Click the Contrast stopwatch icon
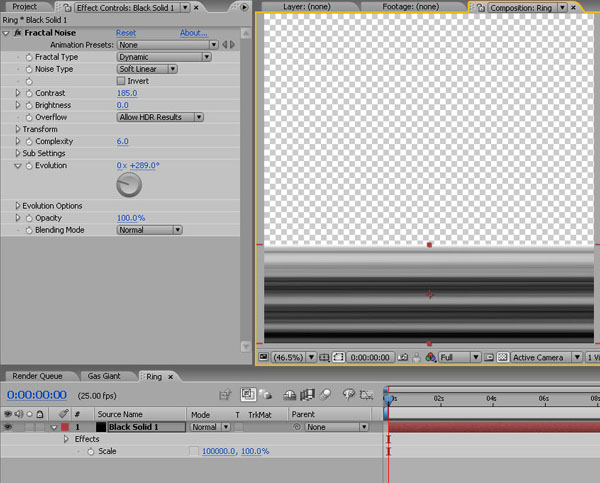The height and width of the screenshot is (483, 600). pos(28,93)
